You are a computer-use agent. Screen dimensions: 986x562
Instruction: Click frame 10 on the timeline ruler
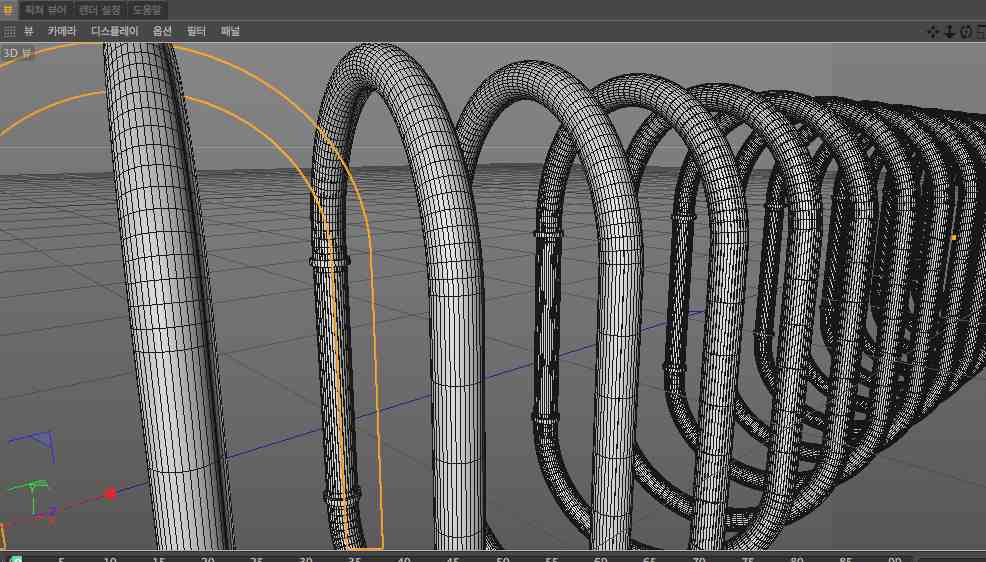coord(110,558)
